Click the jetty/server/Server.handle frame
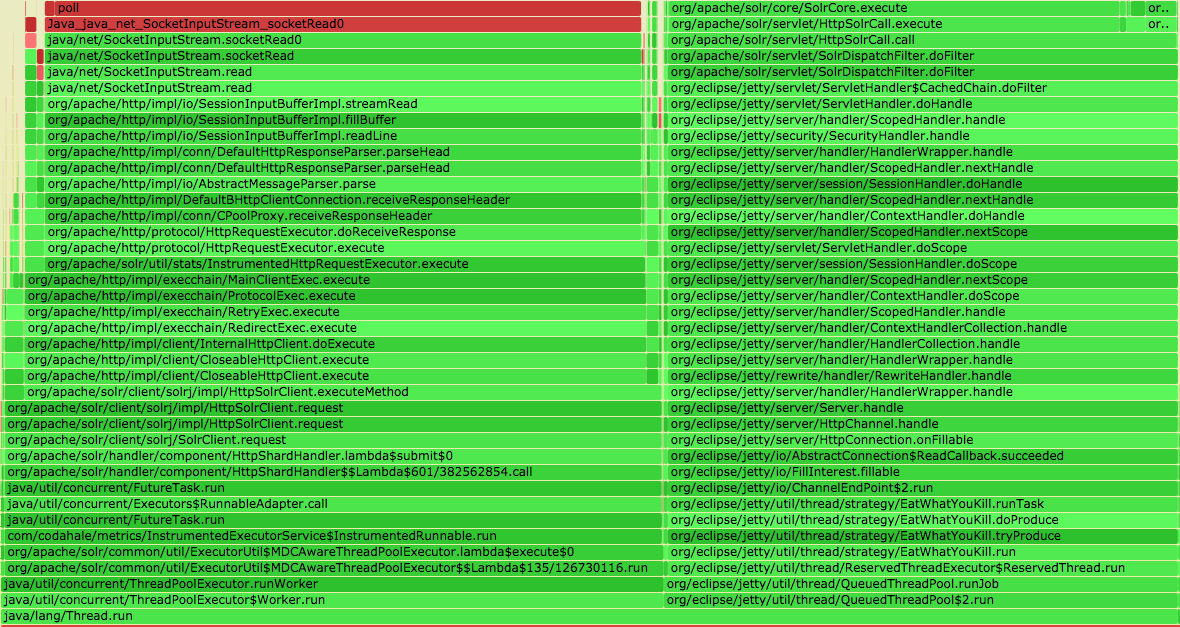Image resolution: width=1180 pixels, height=627 pixels. (923, 408)
